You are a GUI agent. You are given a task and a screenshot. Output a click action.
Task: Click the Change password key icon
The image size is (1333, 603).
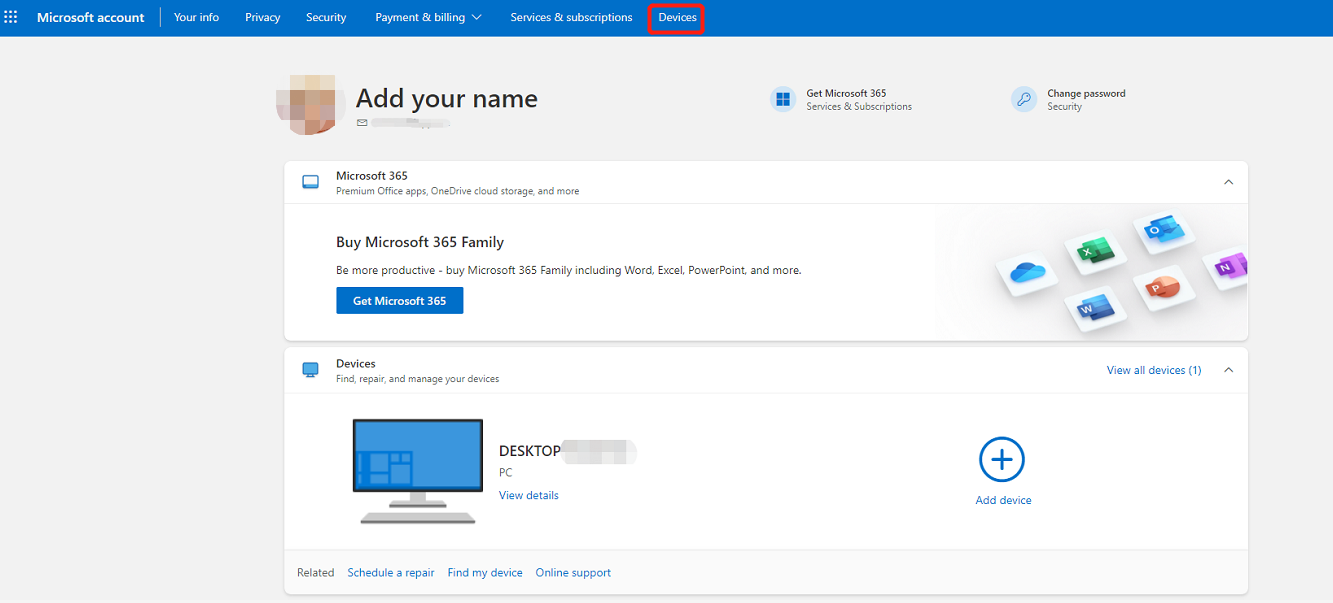(x=1023, y=99)
